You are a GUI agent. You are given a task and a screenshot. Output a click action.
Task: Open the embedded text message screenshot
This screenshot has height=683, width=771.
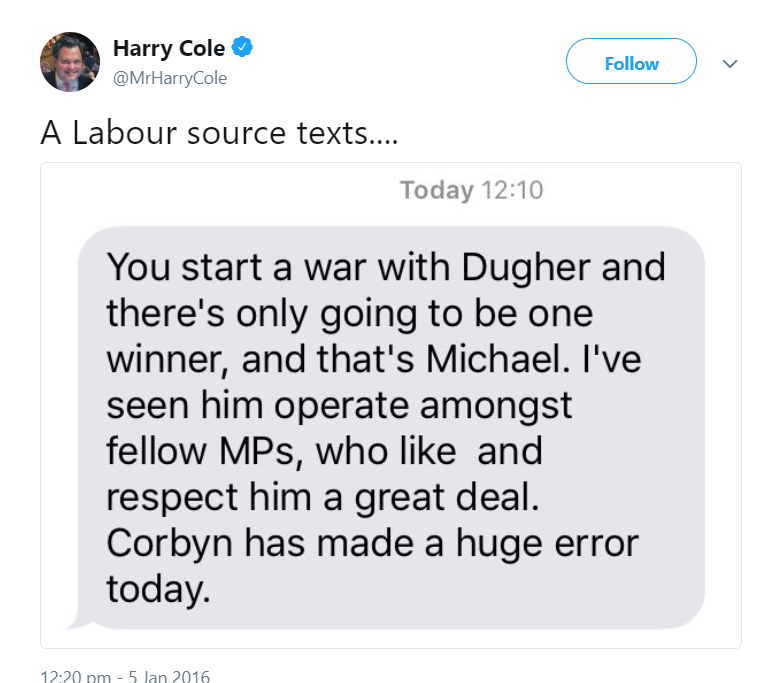(391, 405)
